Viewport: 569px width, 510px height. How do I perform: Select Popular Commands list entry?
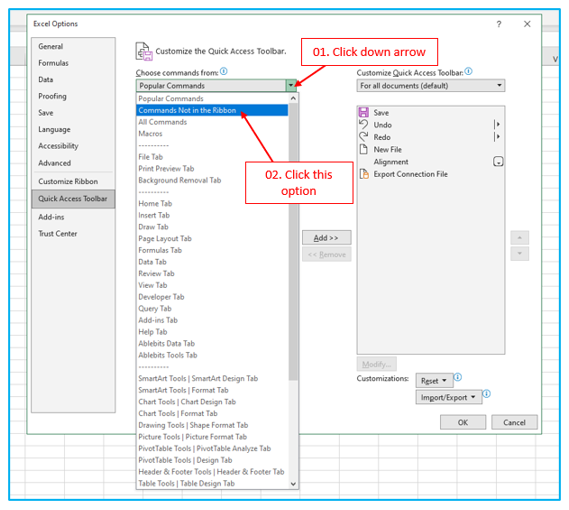pos(212,98)
